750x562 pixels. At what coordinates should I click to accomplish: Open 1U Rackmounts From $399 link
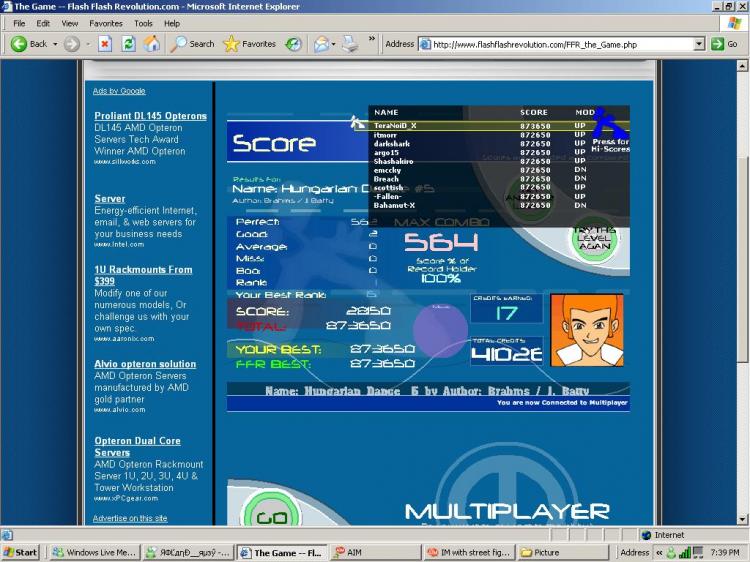tap(143, 275)
